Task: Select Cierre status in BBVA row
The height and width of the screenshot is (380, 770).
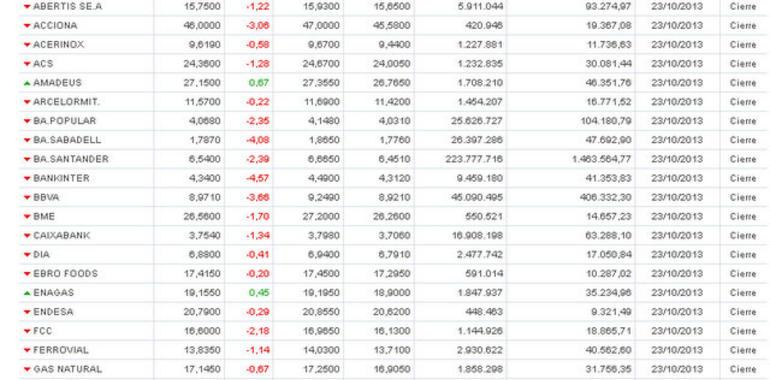Action: click(x=743, y=197)
